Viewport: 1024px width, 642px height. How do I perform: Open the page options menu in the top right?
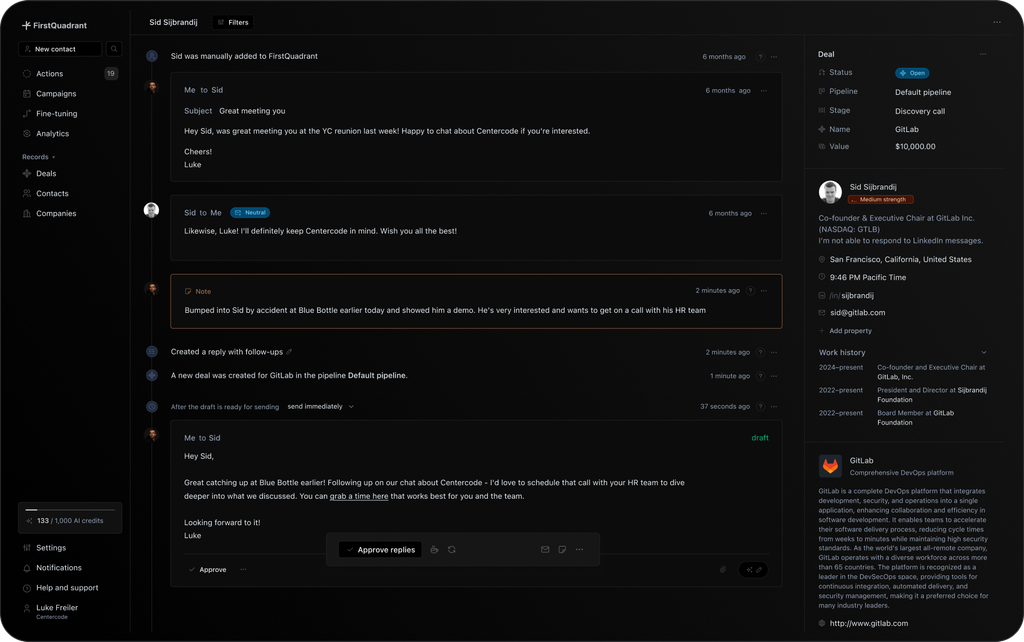(x=997, y=22)
